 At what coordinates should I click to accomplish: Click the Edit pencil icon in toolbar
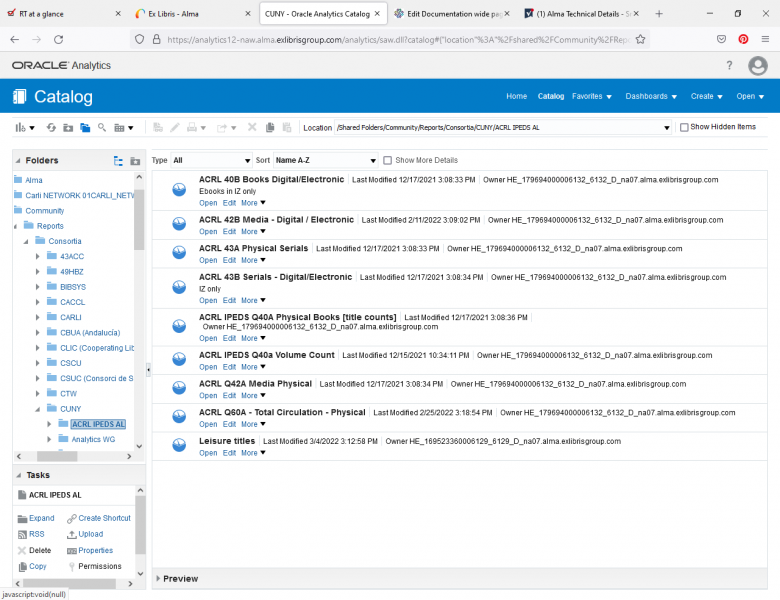click(175, 127)
